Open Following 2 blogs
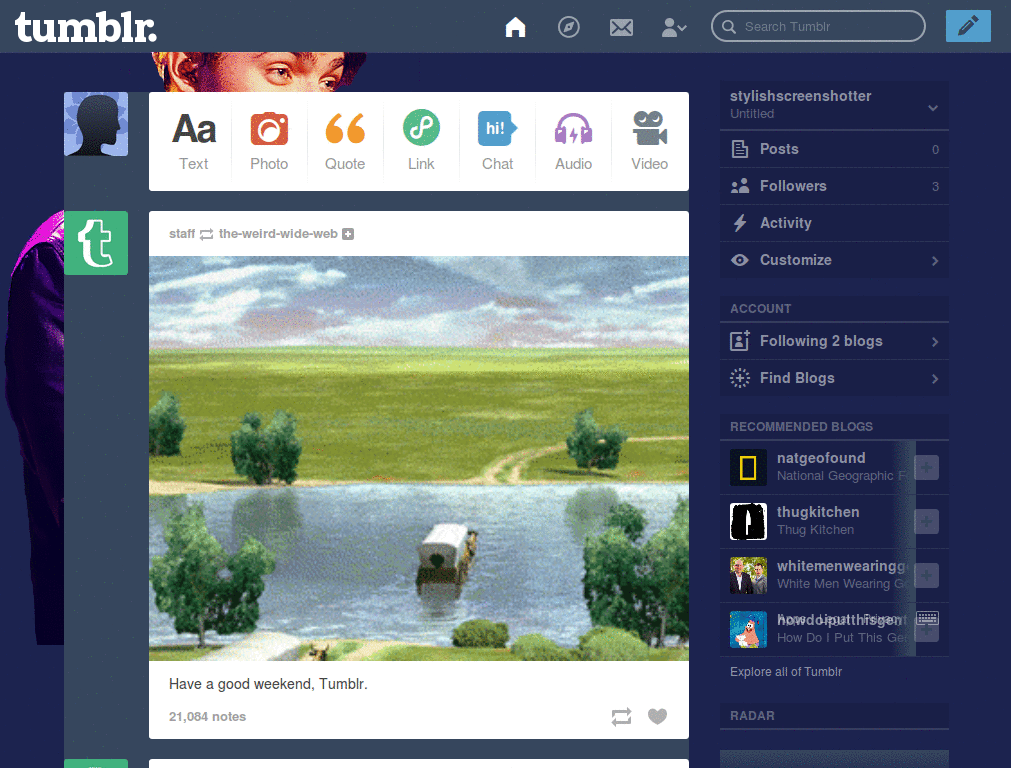1024x768 pixels. [834, 341]
